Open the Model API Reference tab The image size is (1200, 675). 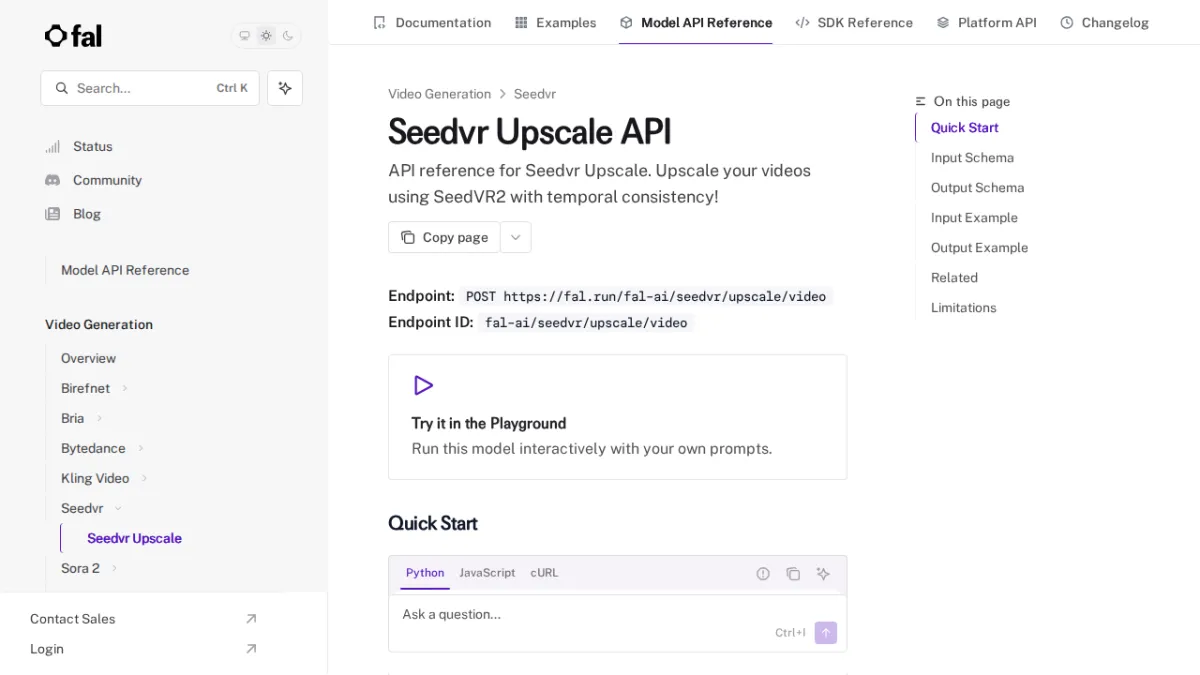pos(696,22)
